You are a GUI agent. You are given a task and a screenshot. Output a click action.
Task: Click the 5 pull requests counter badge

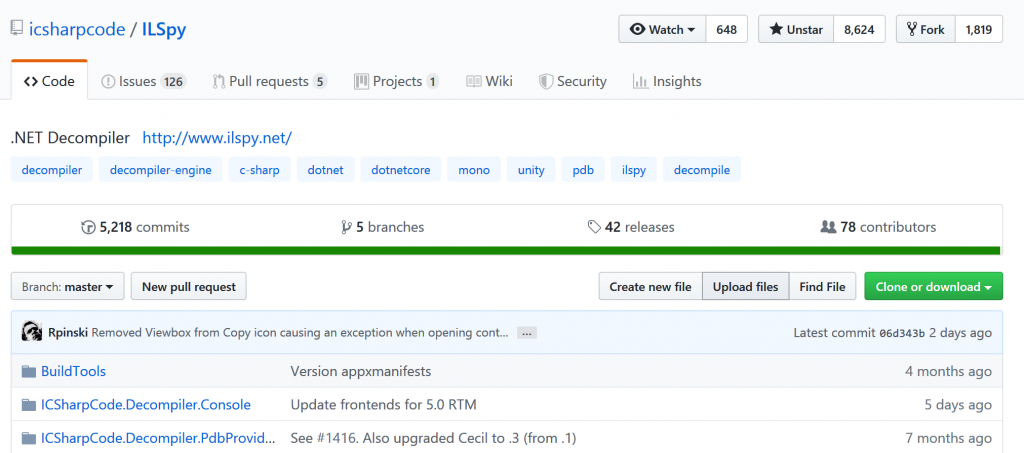pyautogui.click(x=319, y=82)
